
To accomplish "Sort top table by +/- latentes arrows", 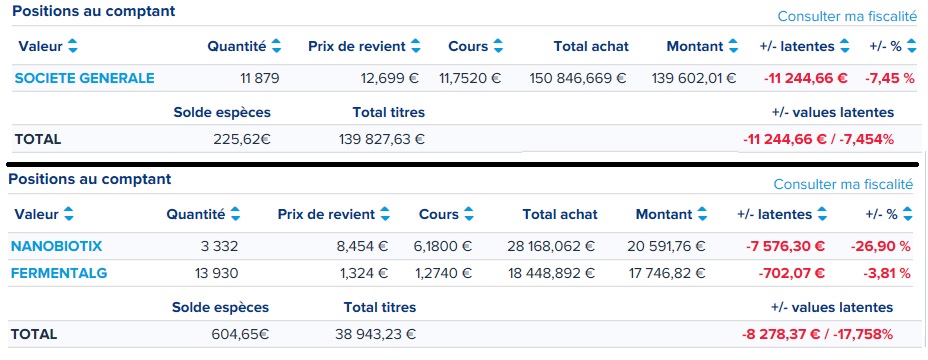I will coord(845,46).
